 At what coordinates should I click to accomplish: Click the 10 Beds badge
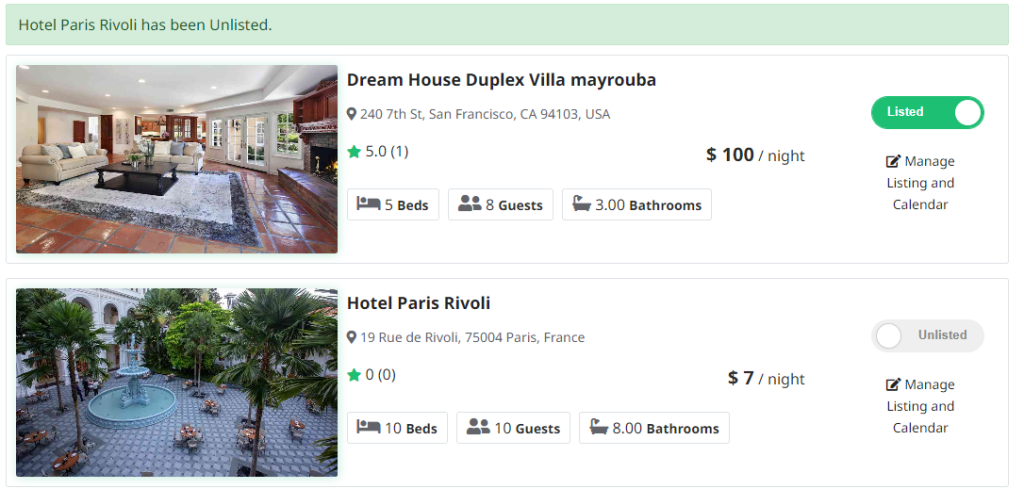pos(398,428)
